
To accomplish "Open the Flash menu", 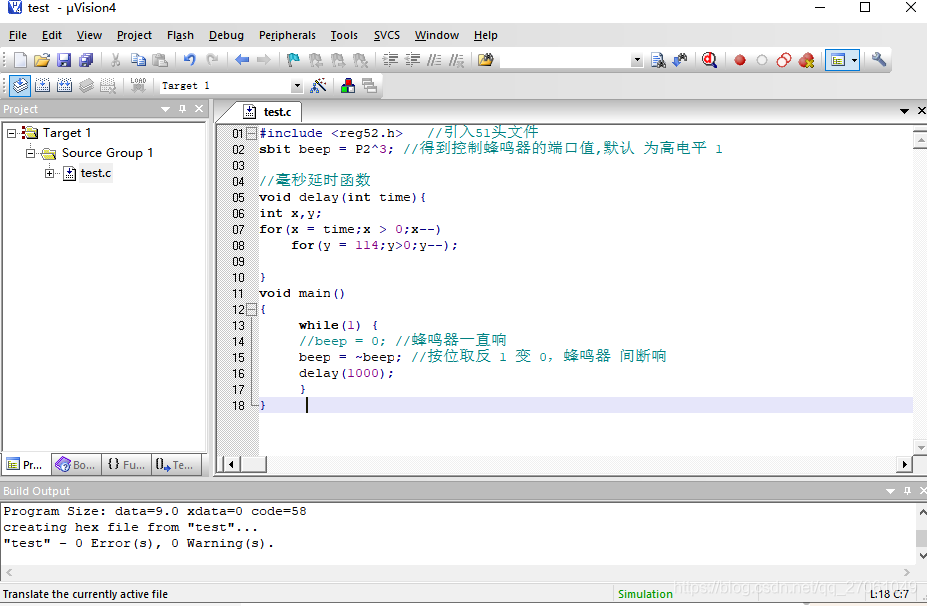I will (180, 35).
